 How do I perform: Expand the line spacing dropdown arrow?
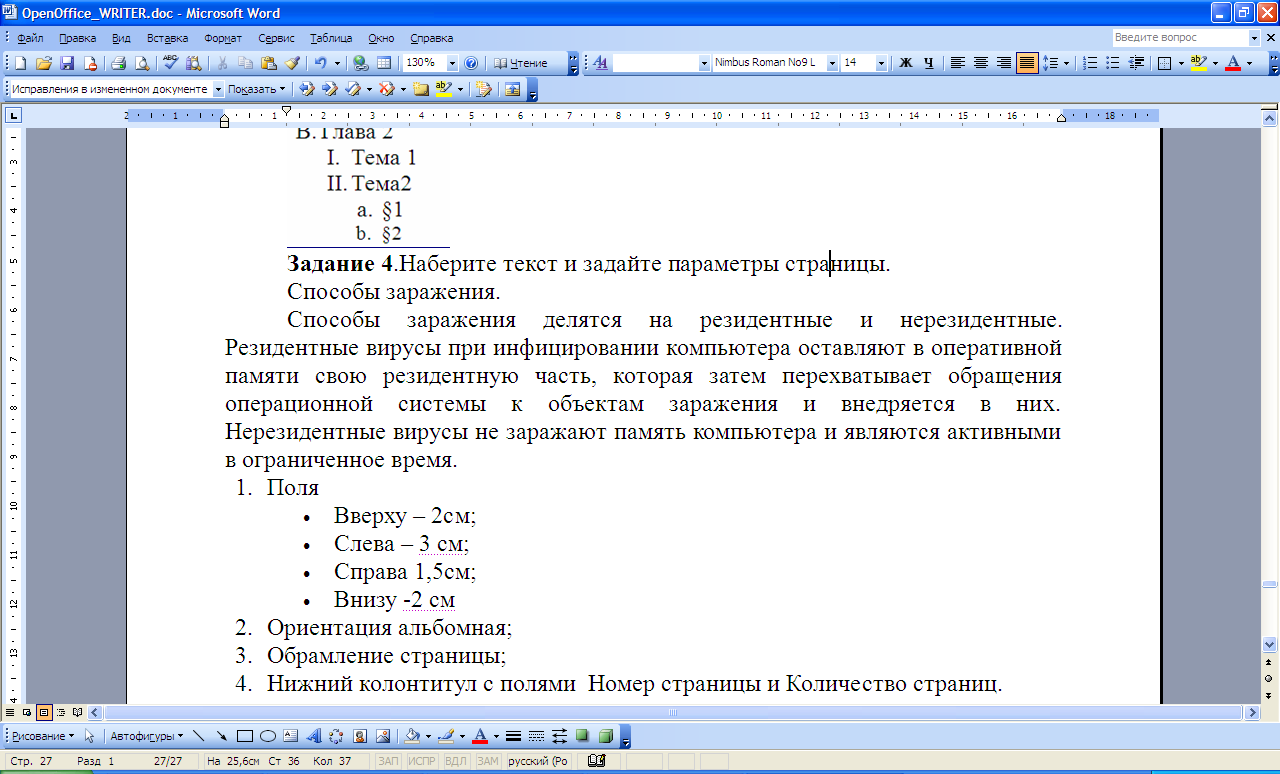1066,63
